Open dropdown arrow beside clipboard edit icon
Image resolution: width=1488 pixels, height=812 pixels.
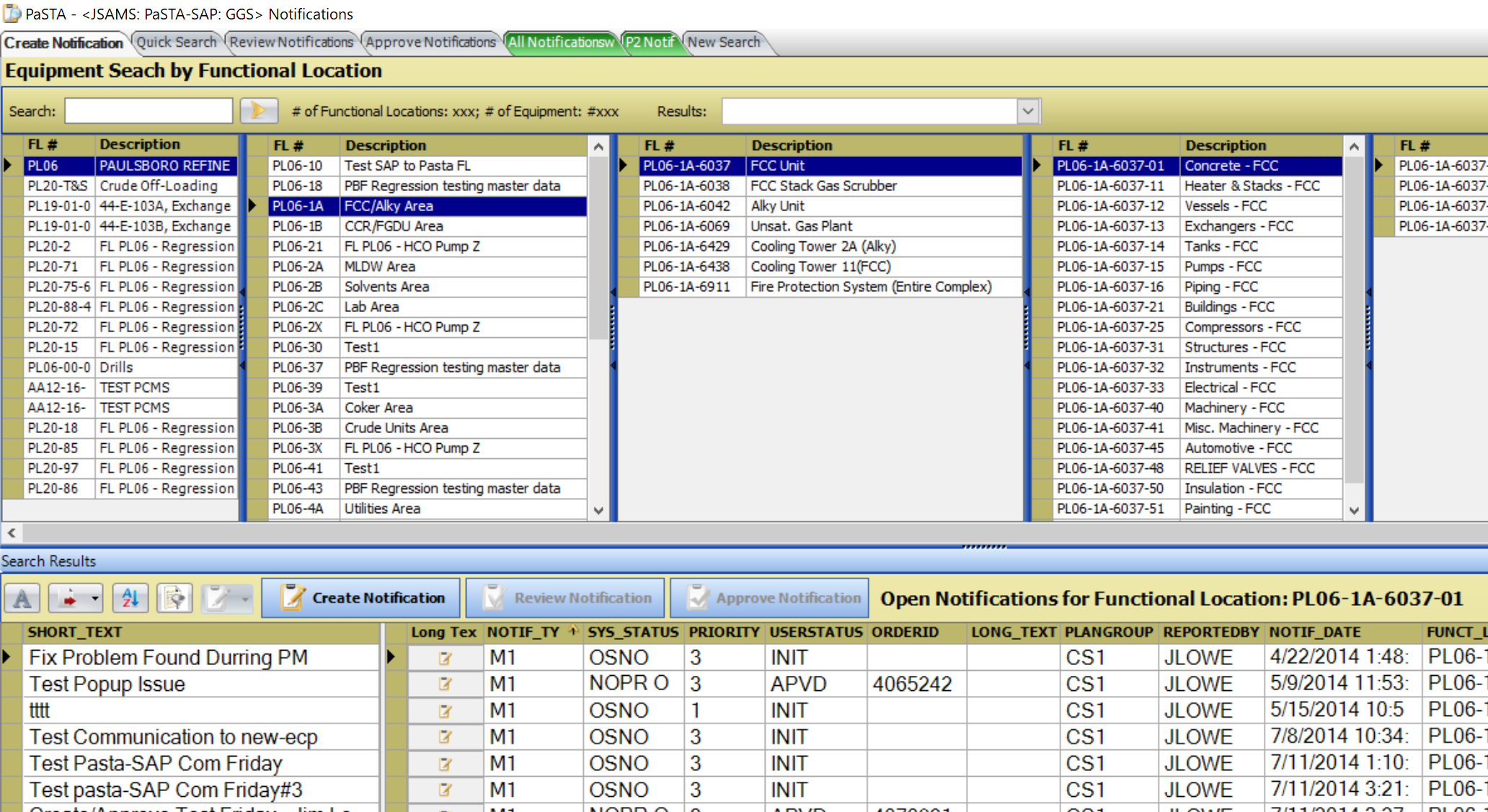pos(245,598)
